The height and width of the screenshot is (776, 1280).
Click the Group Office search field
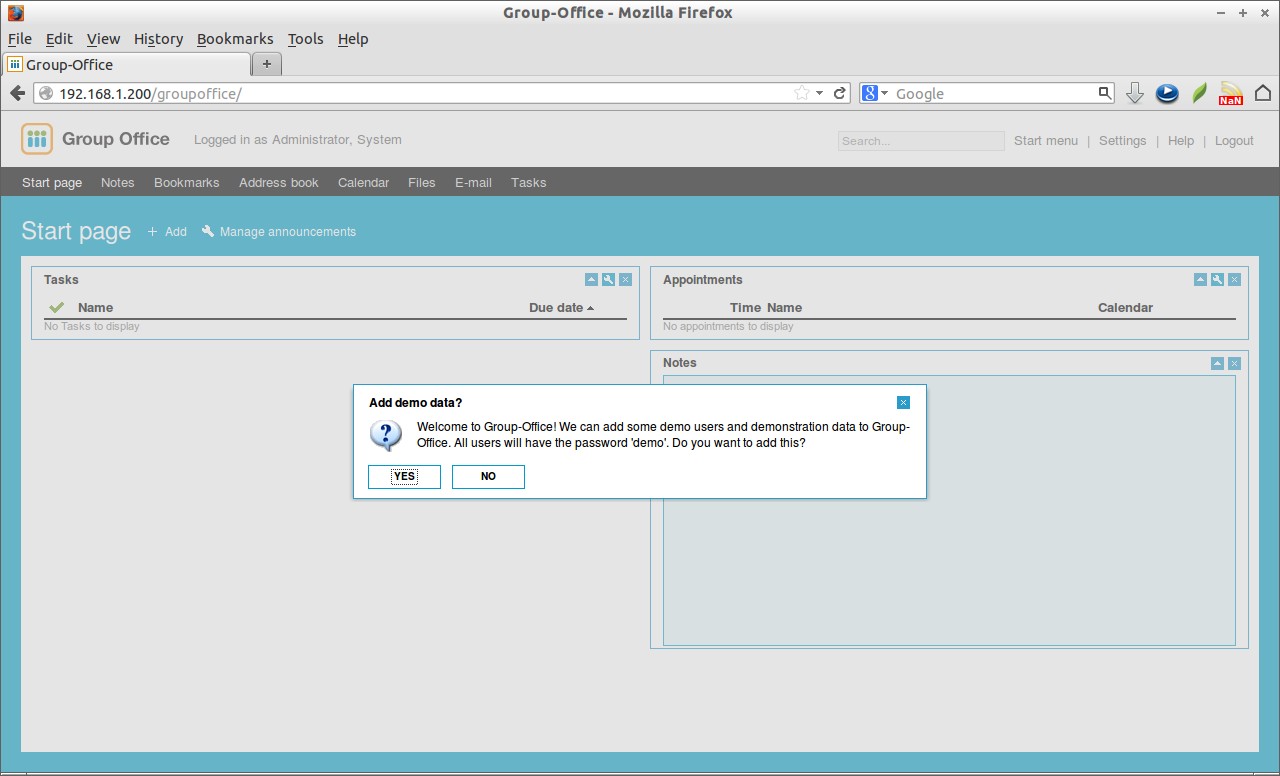tap(921, 141)
